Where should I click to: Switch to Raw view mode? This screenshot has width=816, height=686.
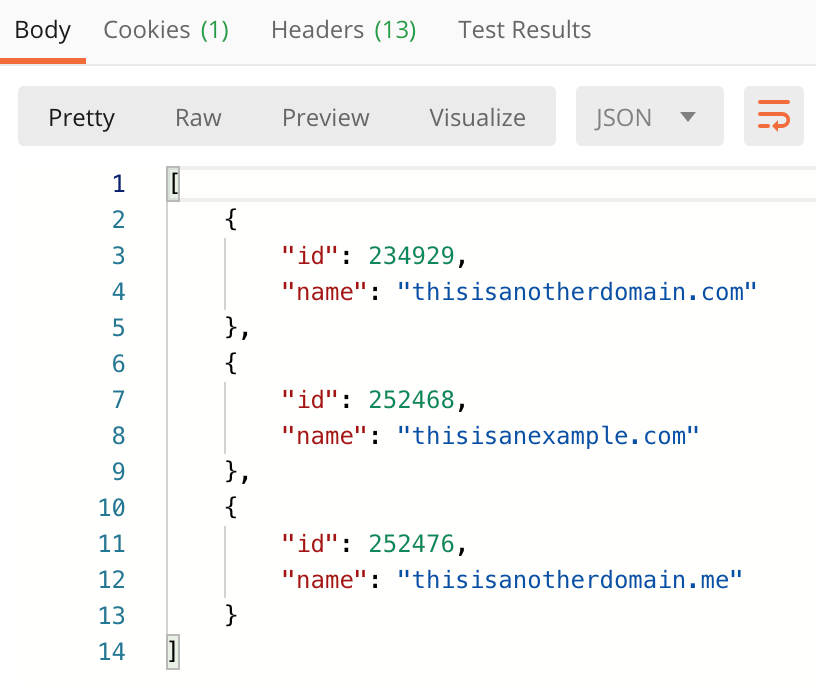pos(198,118)
